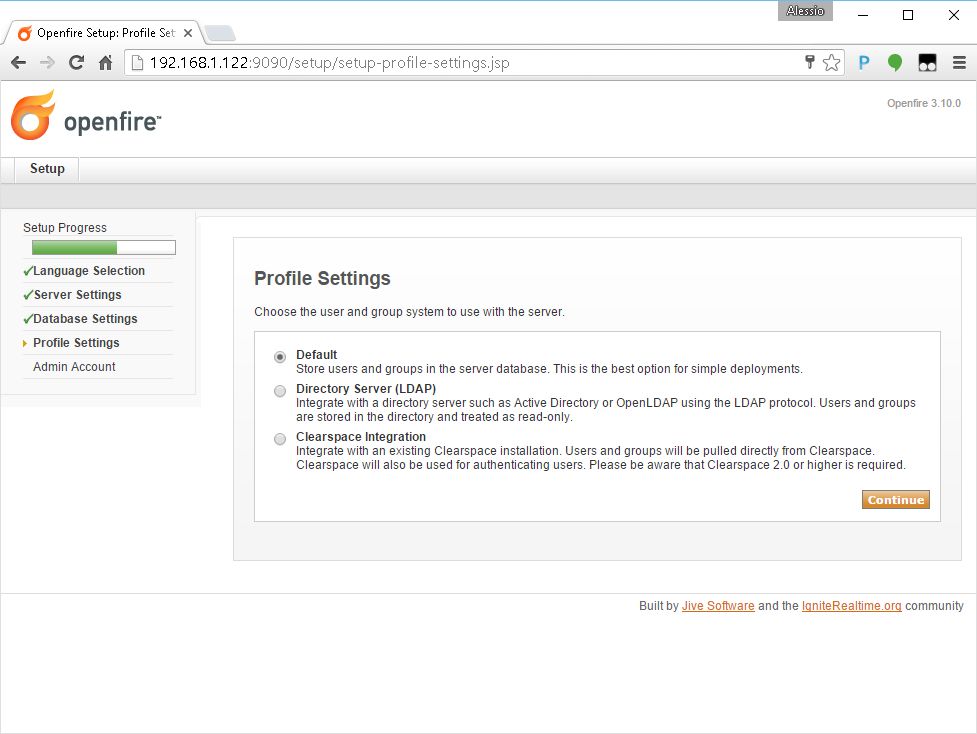The image size is (977, 734).
Task: Reload the page with refresh icon
Action: click(x=76, y=63)
